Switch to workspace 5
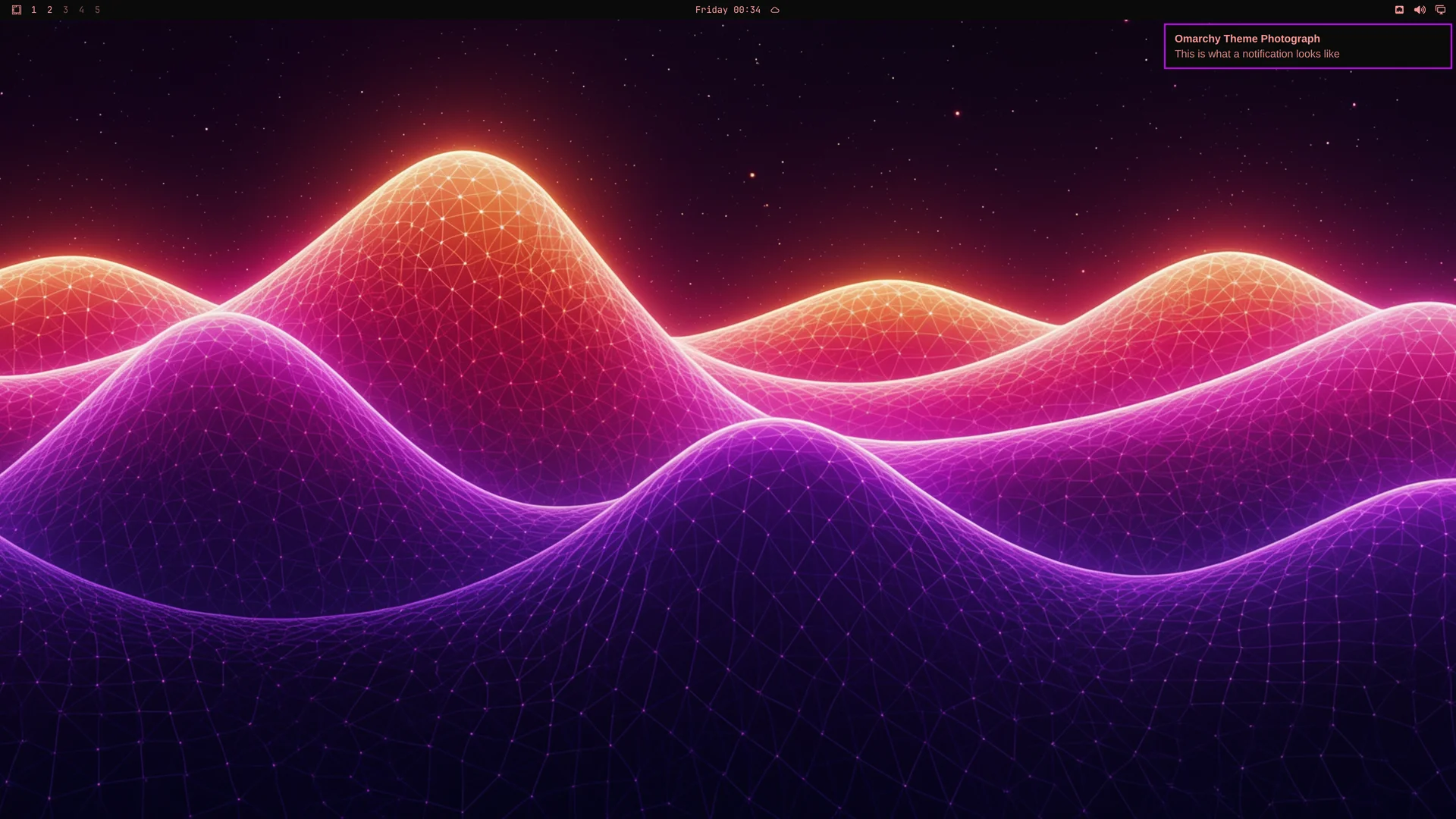 [97, 10]
